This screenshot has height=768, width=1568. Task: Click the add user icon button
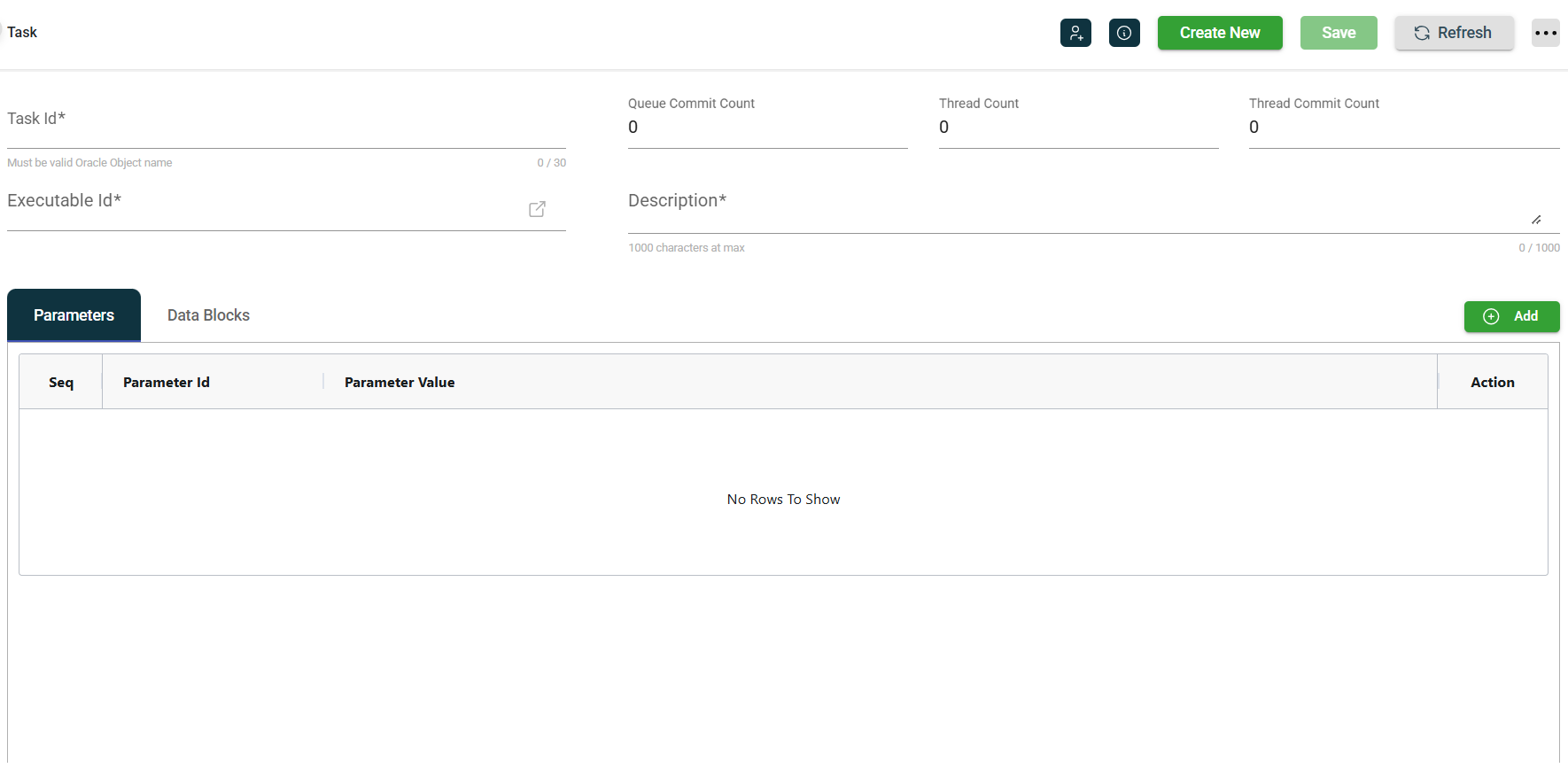pyautogui.click(x=1075, y=33)
